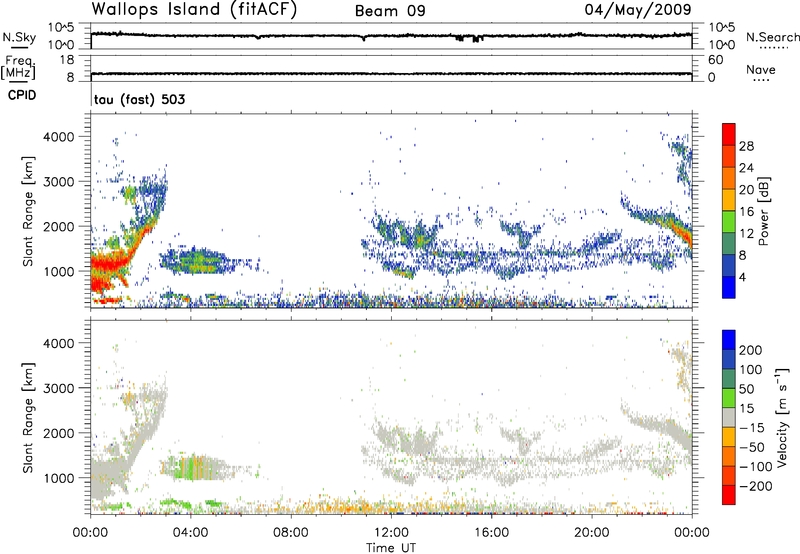Select the '200' Velocity colorbar label
Viewport: 800px width, 554px height.
point(751,350)
